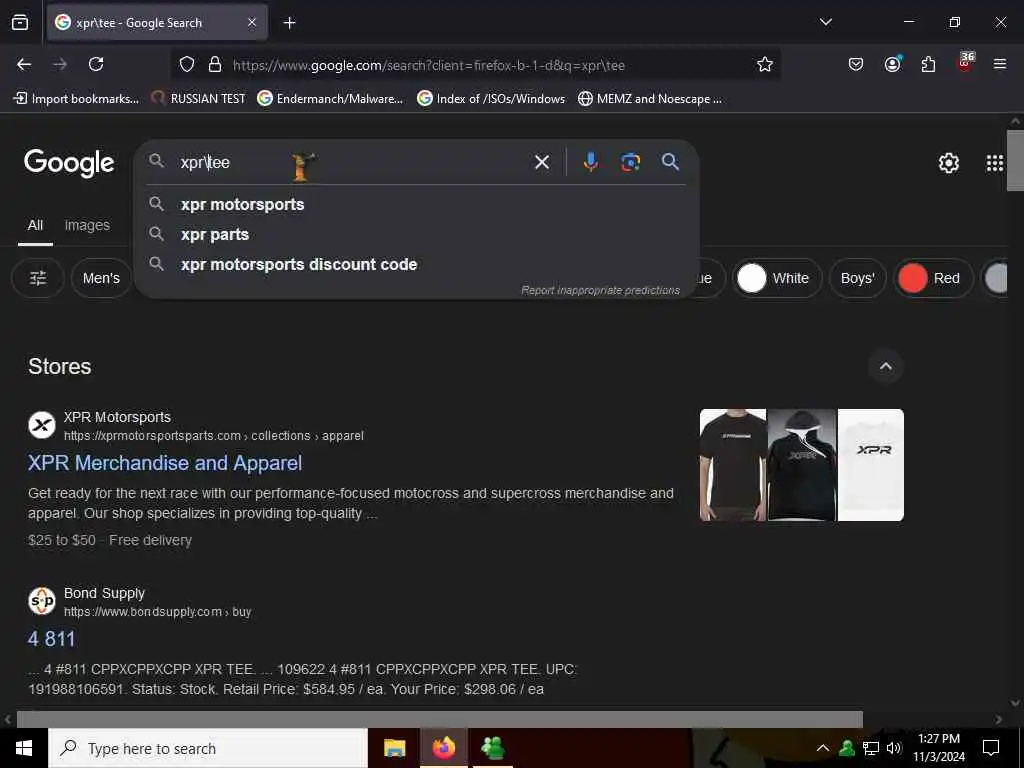
Task: Select the All results tab
Action: tap(35, 225)
